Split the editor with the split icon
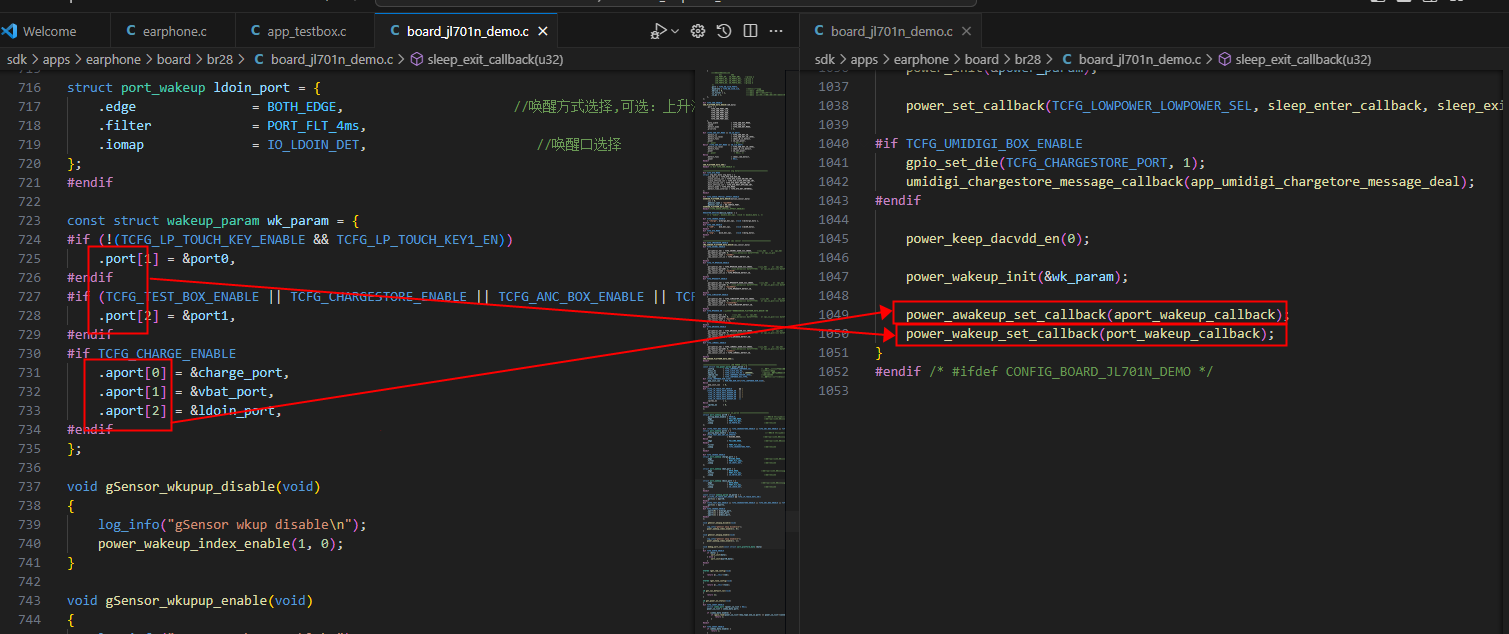 [751, 32]
